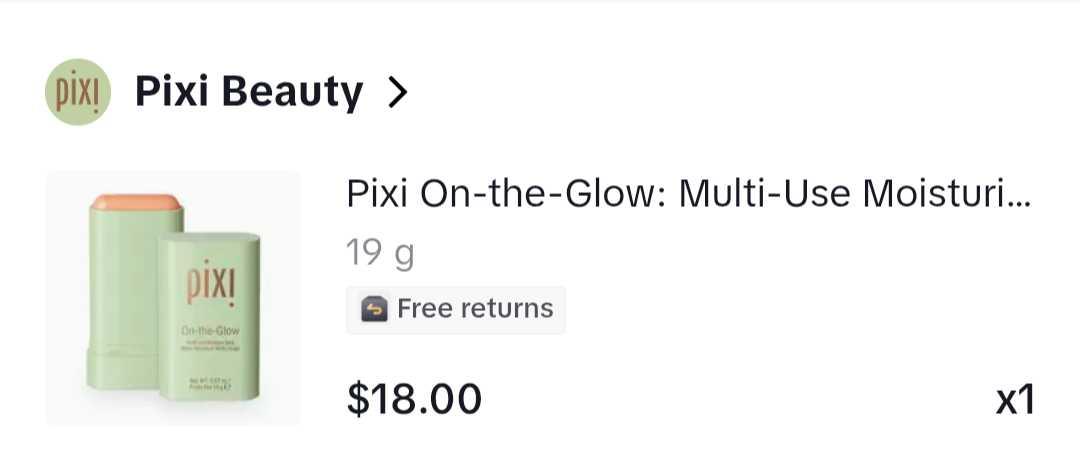
Task: Select the 19 g size label
Action: pos(380,253)
